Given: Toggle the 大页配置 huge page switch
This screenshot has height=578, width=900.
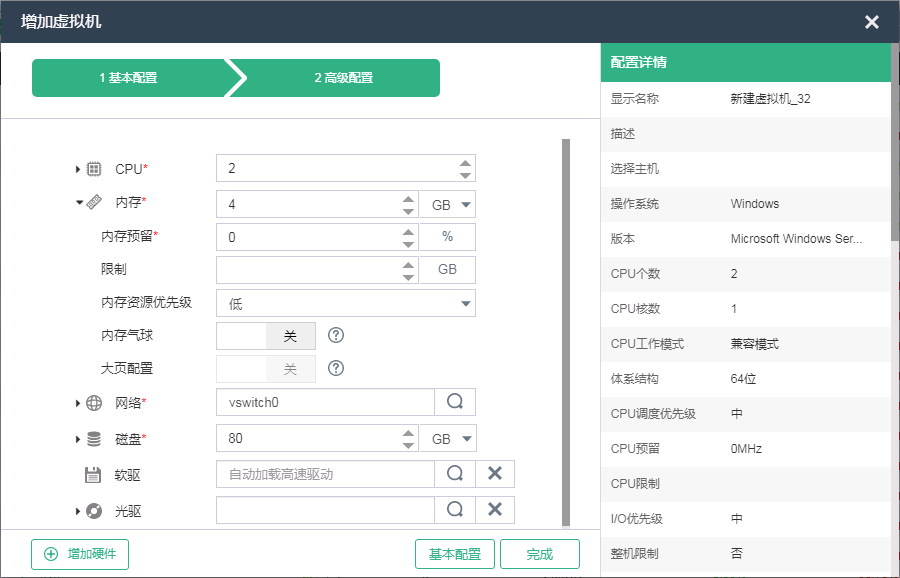Looking at the screenshot, I should tap(266, 369).
